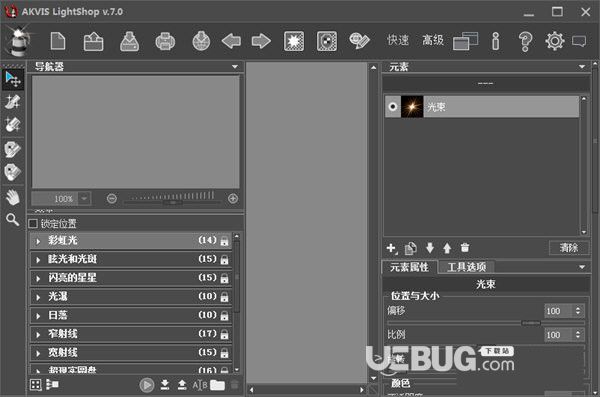Delete the element with trash icon
Screen dimensions: 600x397
pyautogui.click(x=465, y=248)
